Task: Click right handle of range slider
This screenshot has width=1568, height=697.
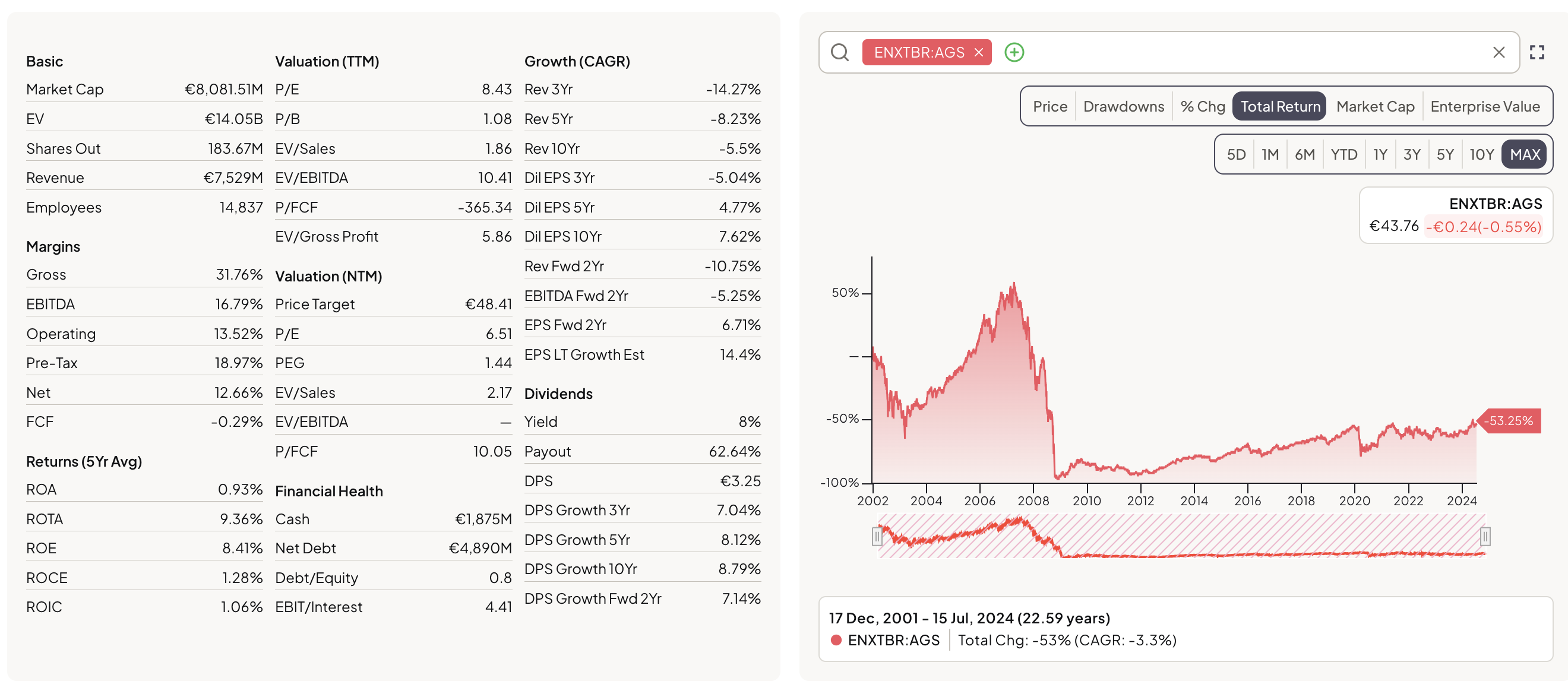Action: coord(1485,537)
